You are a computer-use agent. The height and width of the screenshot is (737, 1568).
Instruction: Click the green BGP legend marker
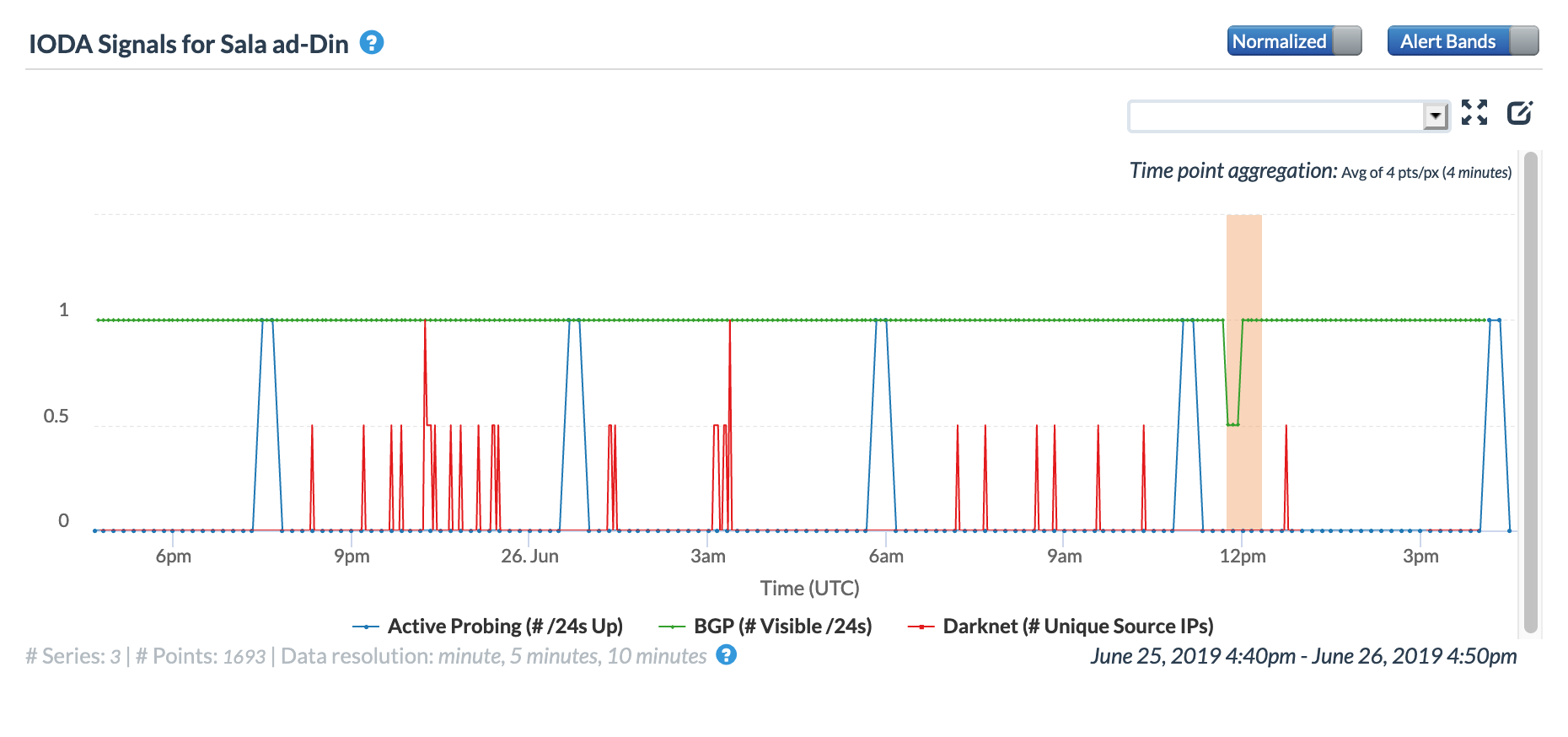point(672,627)
